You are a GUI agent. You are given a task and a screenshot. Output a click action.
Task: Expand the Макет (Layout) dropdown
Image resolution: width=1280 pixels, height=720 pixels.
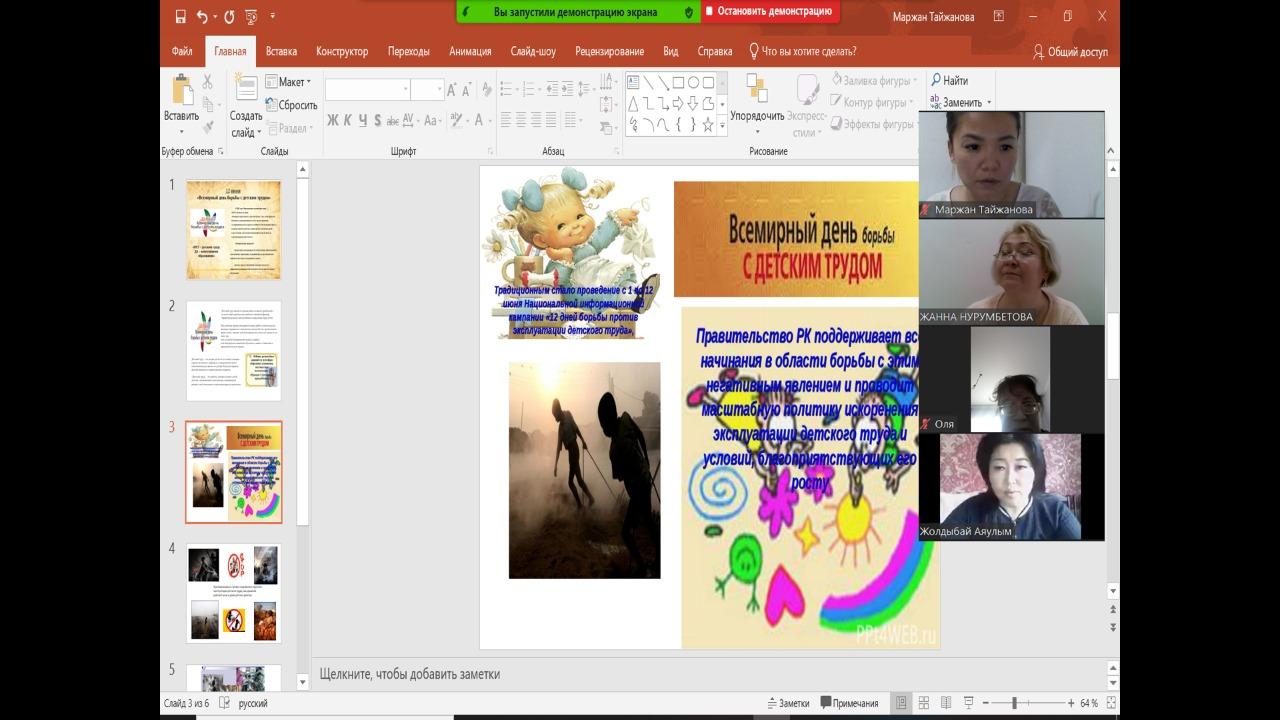(289, 82)
